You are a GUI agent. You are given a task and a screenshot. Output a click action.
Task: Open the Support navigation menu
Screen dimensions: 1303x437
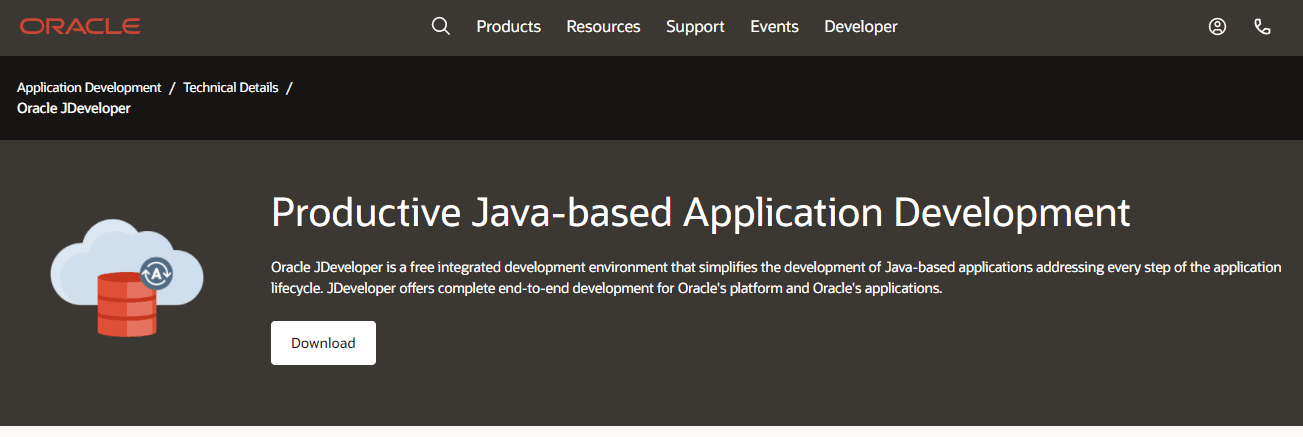(x=695, y=27)
